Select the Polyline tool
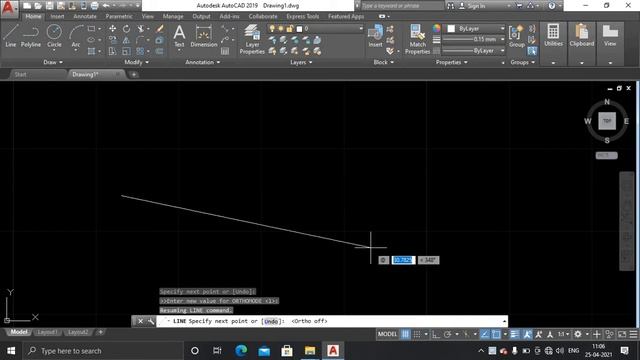The height and width of the screenshot is (360, 640). pyautogui.click(x=31, y=36)
